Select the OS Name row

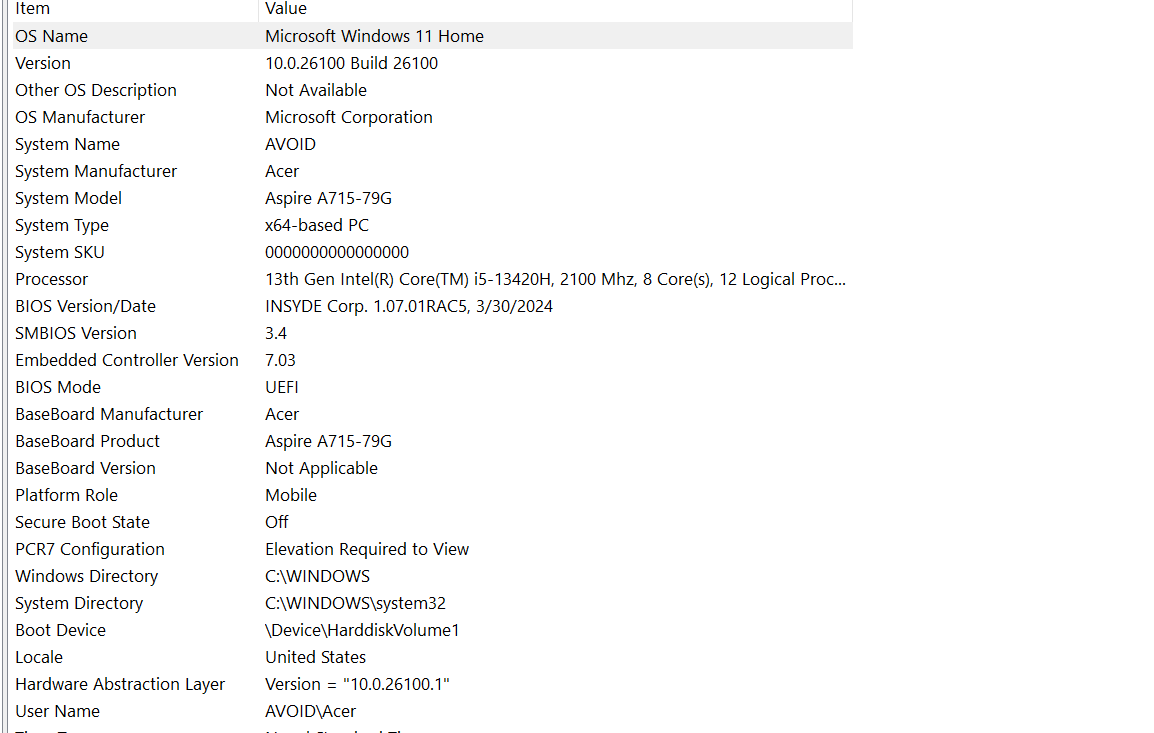(433, 36)
